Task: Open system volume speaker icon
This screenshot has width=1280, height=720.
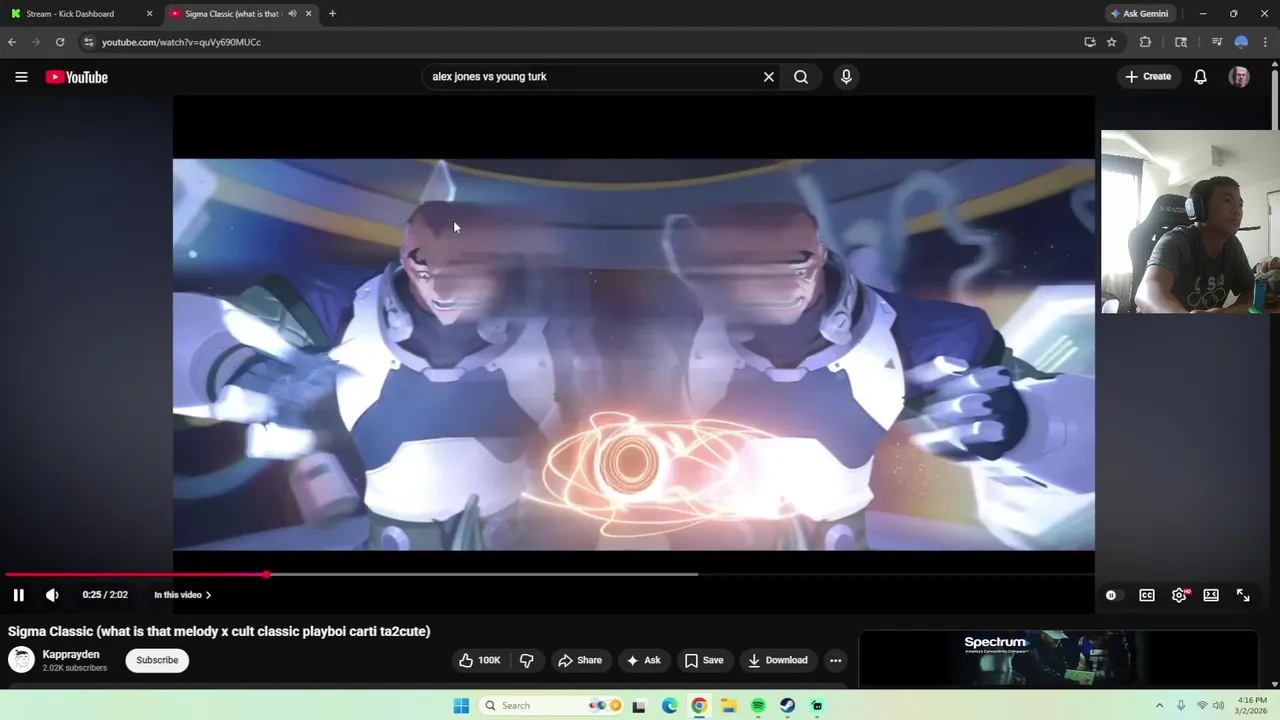Action: (x=1218, y=706)
